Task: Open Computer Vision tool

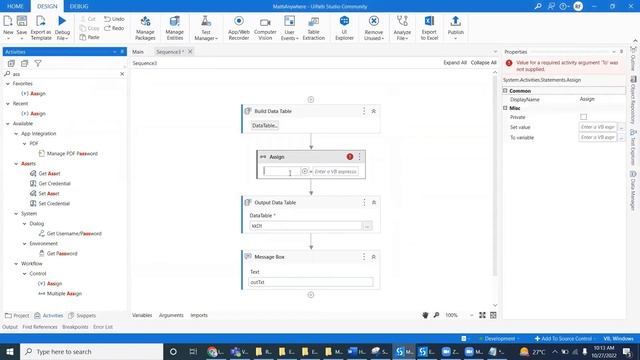Action: (265, 27)
